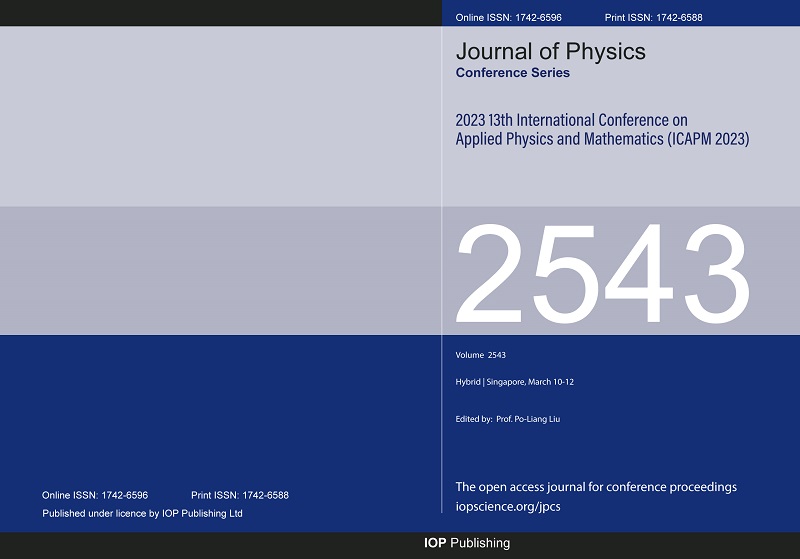Screen dimensions: 800x559
Task: Click the 'Volume 2543' line
Action: [481, 355]
